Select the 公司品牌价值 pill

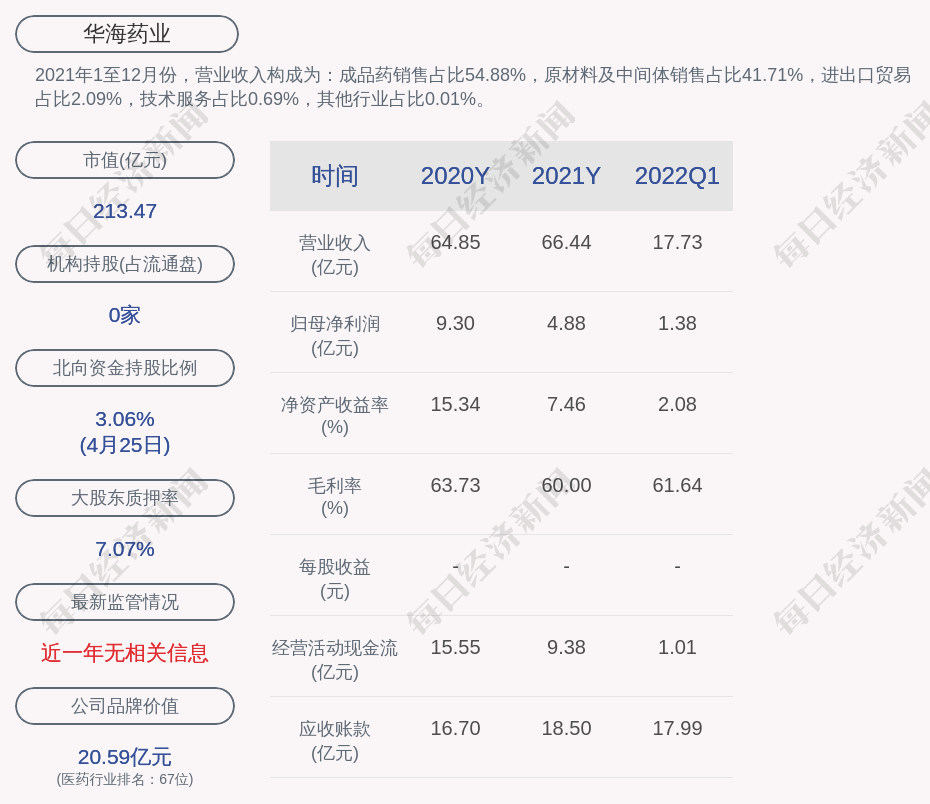click(x=125, y=706)
